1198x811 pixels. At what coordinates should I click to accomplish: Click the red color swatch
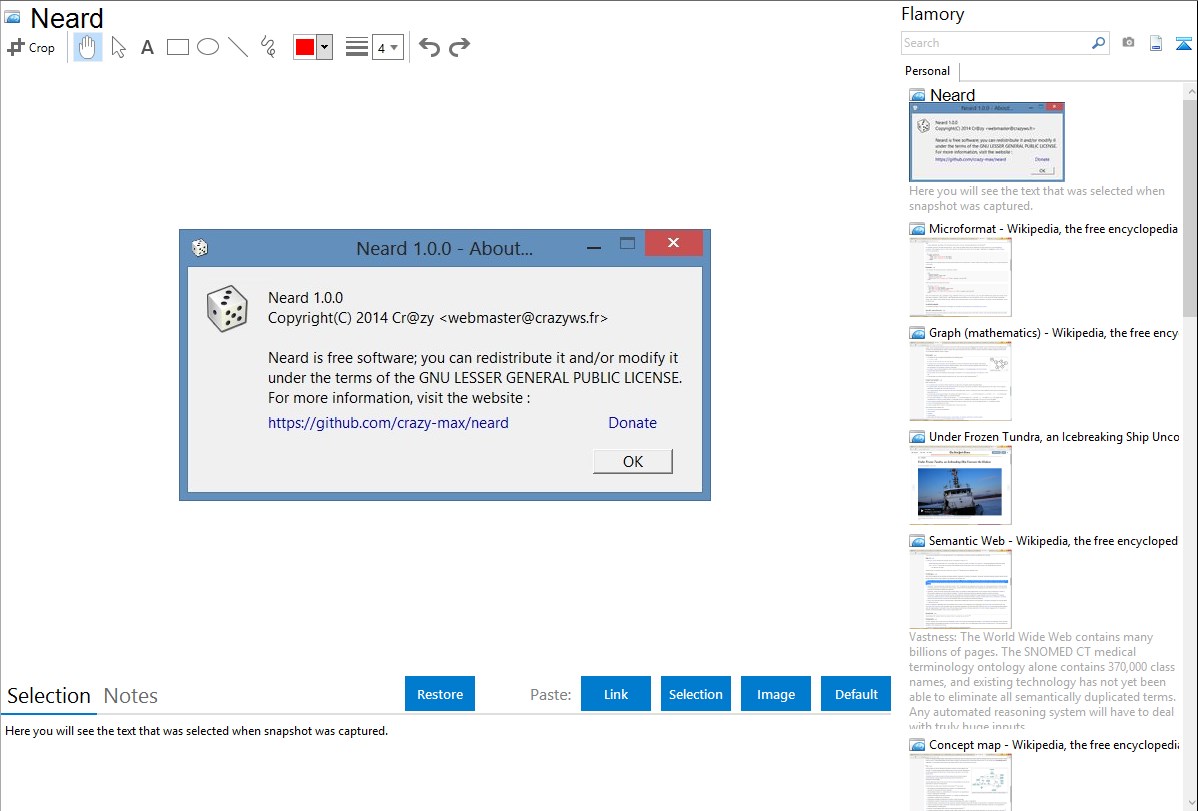305,47
